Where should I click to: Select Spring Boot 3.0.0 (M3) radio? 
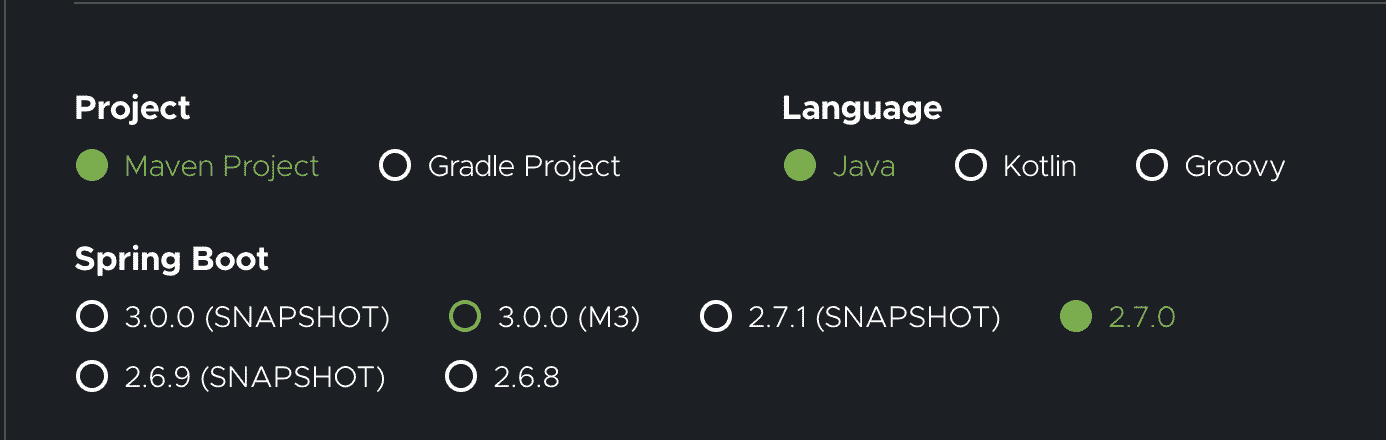tap(465, 317)
